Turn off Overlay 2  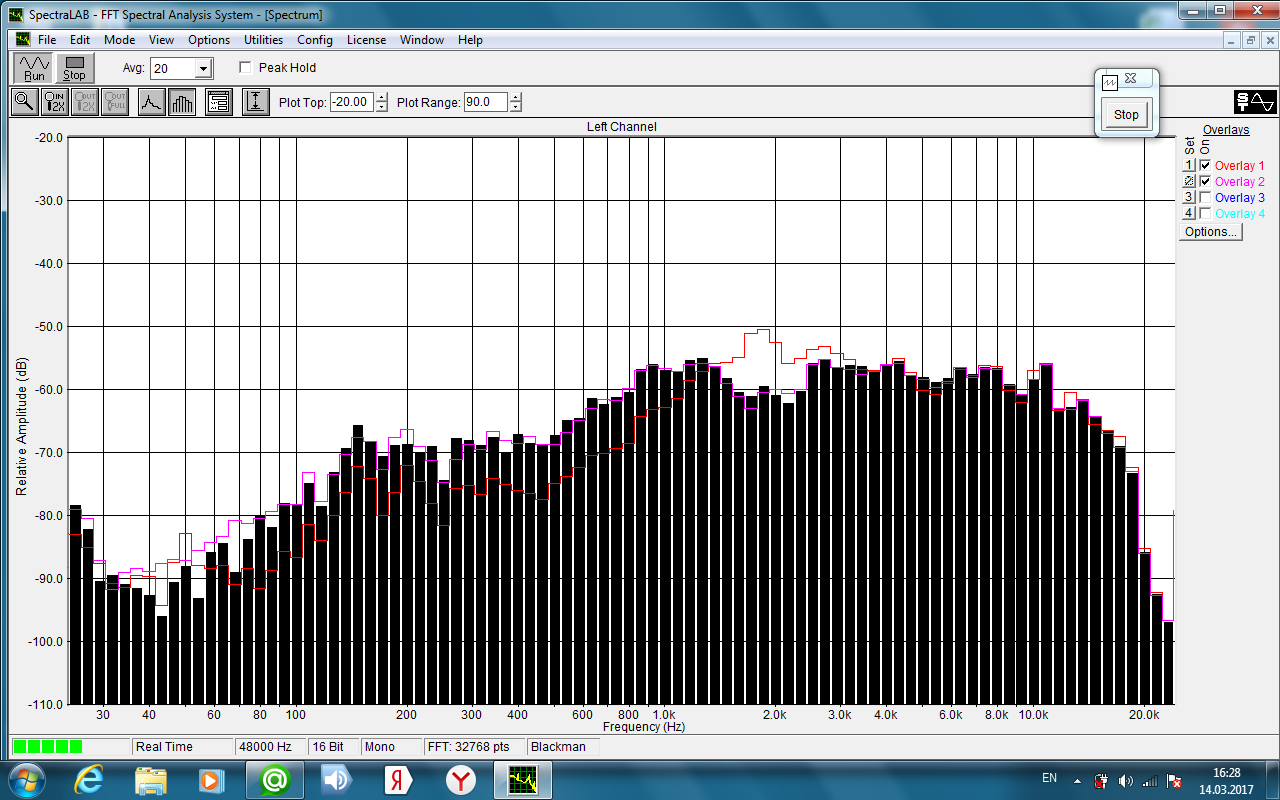tap(1205, 182)
